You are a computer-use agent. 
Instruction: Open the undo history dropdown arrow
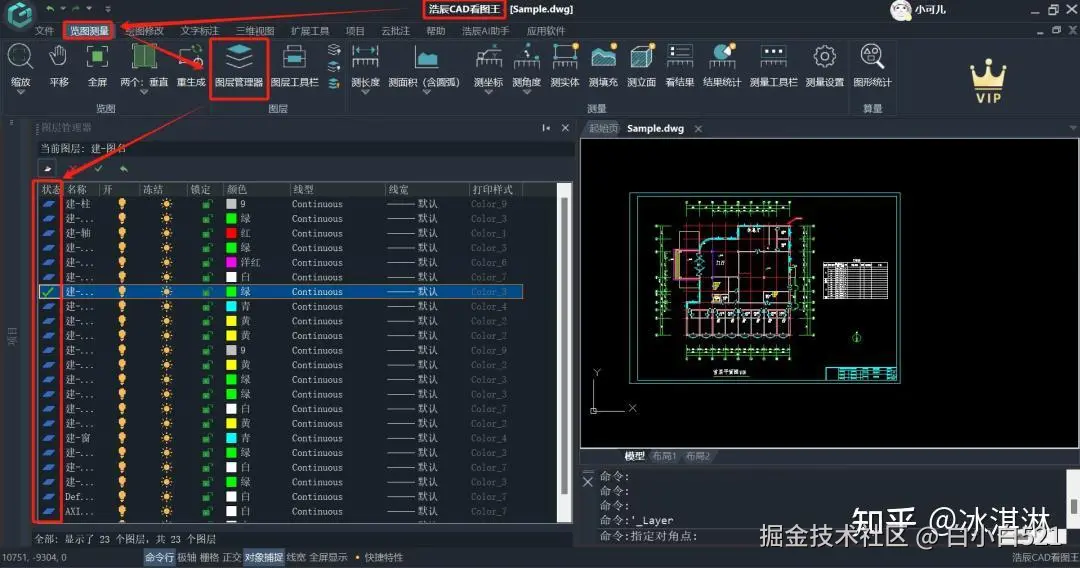click(62, 9)
